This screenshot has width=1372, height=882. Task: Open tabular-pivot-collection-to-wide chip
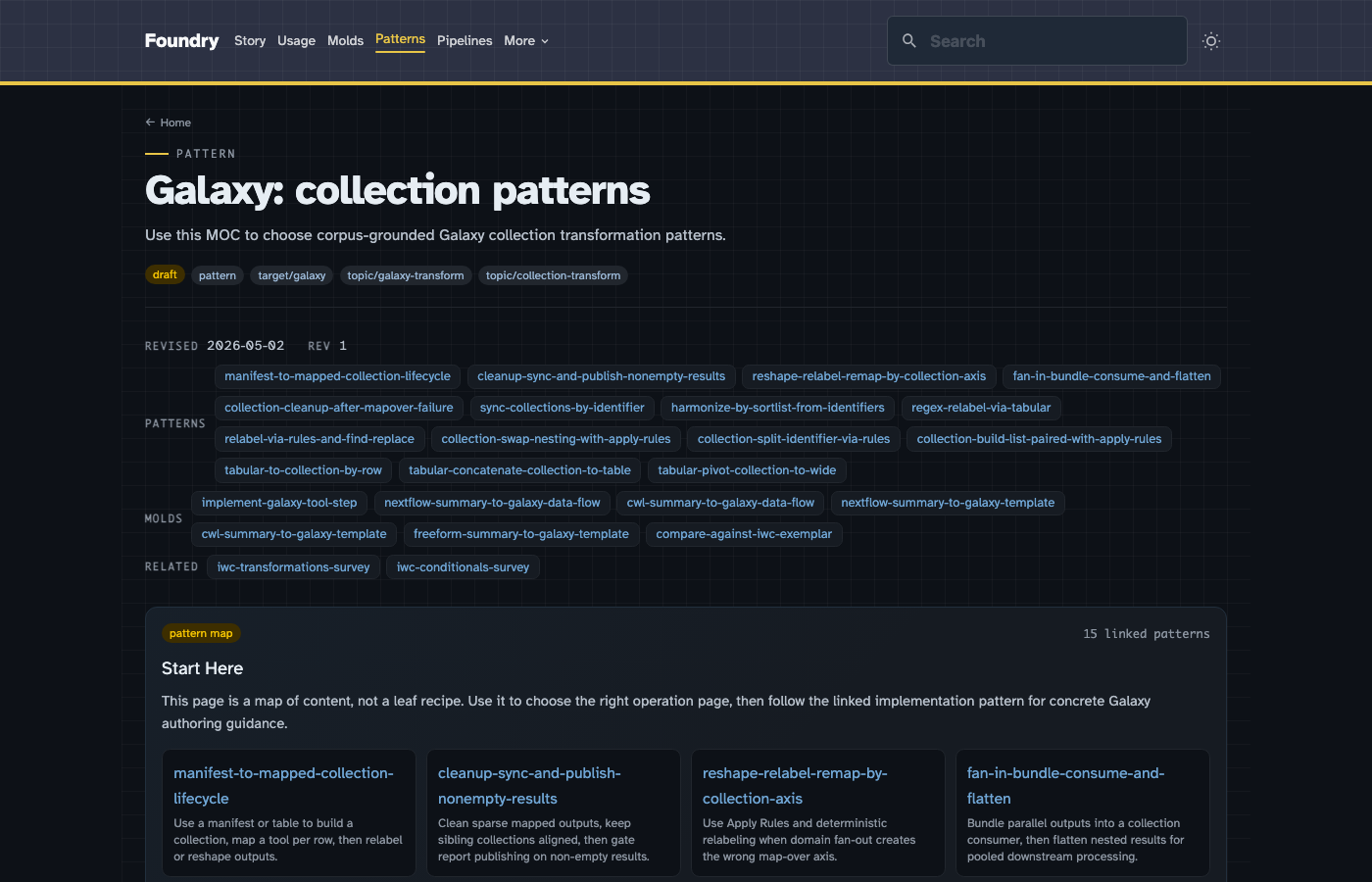(x=747, y=470)
